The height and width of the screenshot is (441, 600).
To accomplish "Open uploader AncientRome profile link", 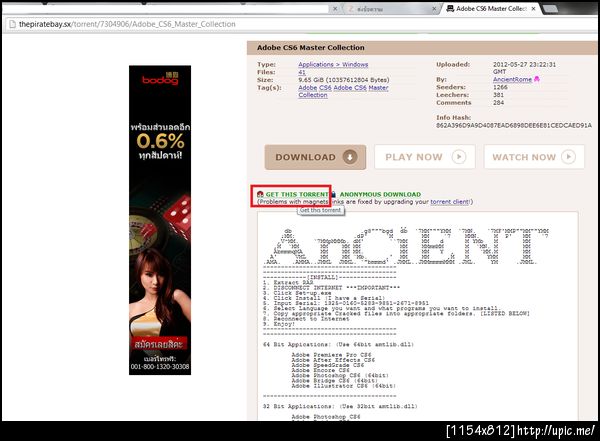I will (x=512, y=79).
